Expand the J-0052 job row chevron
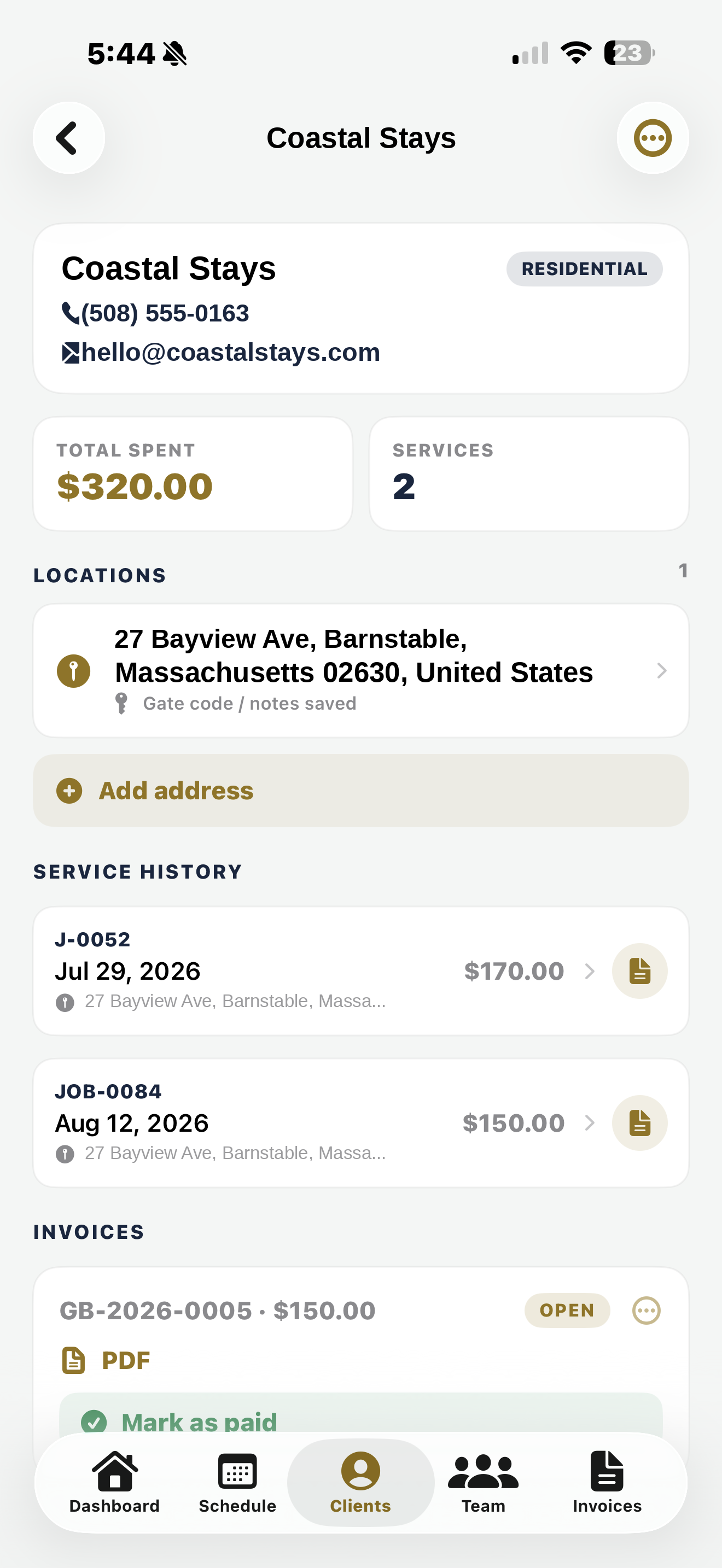The image size is (722, 1568). (589, 971)
